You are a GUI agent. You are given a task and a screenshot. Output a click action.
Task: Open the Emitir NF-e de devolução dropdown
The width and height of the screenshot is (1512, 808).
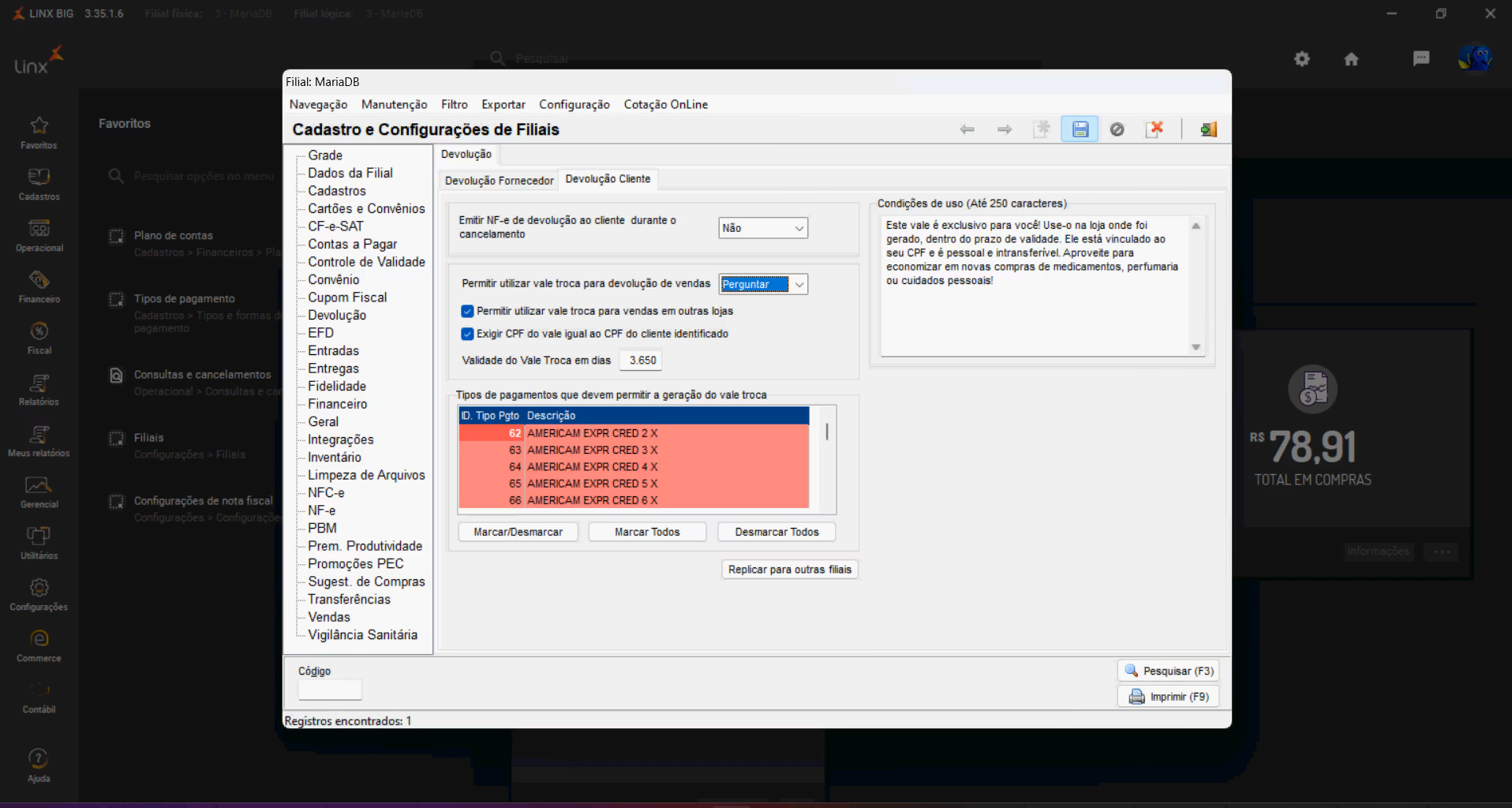(x=762, y=228)
